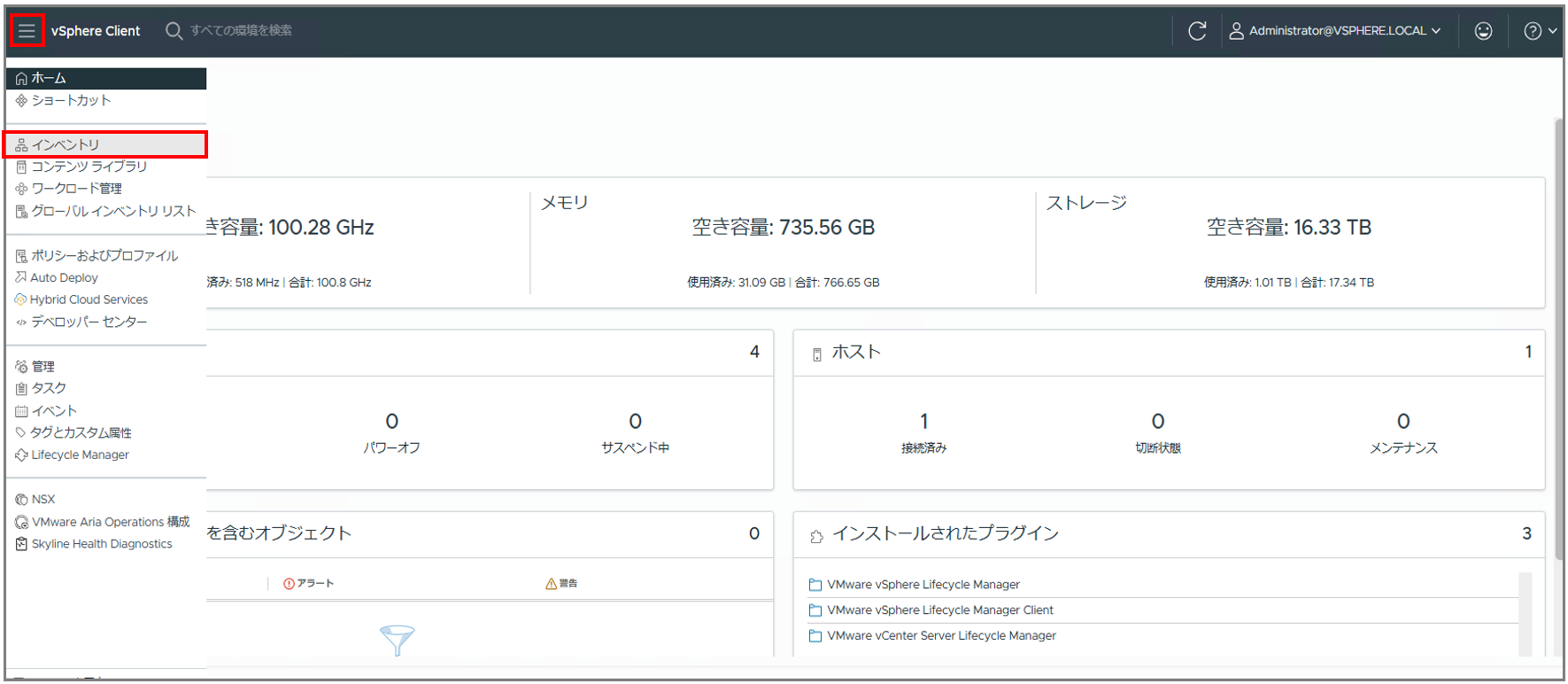
Task: Open VMware vCenter Server Lifecycle Manager plugin
Action: click(x=941, y=636)
